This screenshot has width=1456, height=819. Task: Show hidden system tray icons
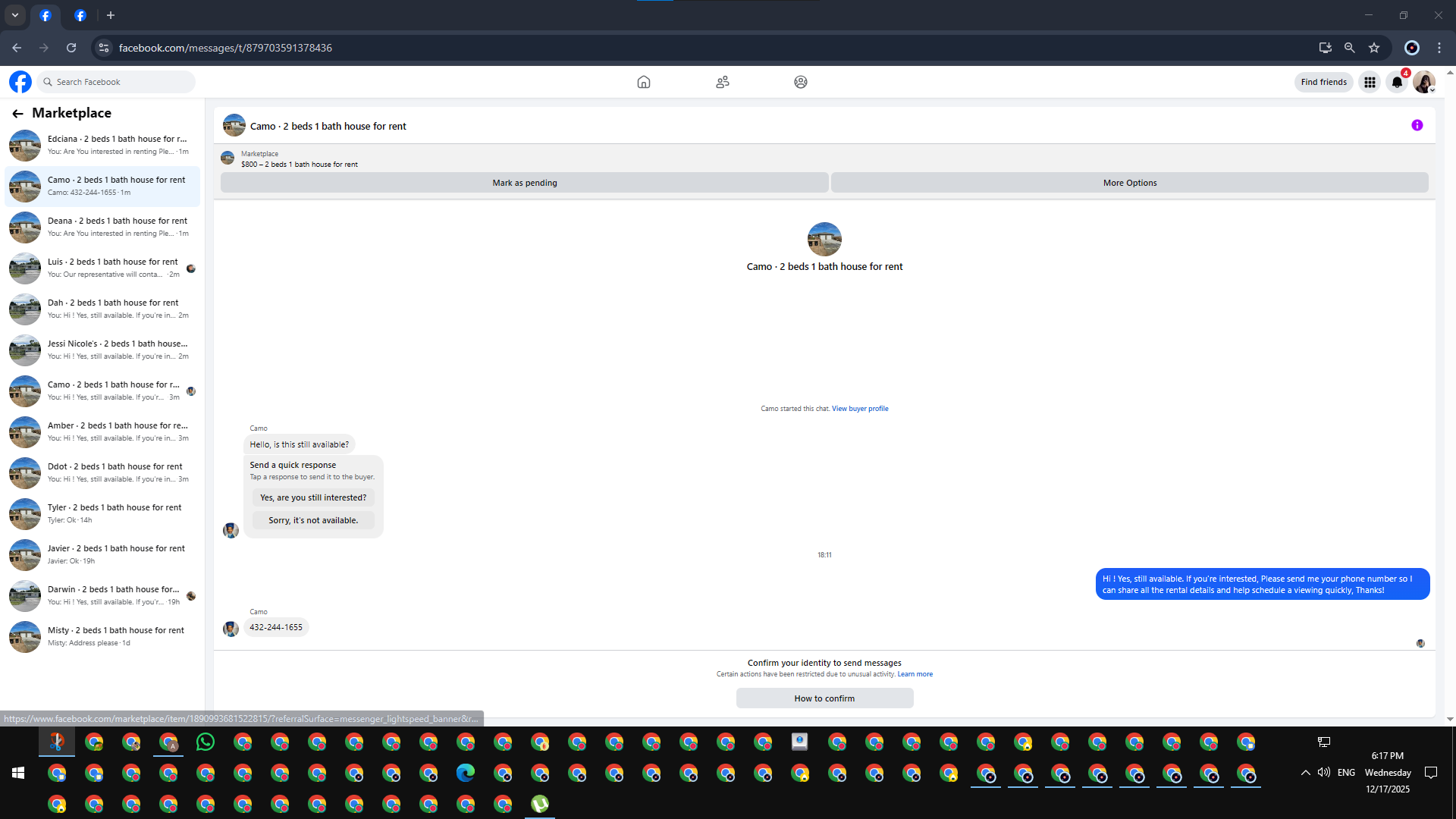[x=1305, y=773]
